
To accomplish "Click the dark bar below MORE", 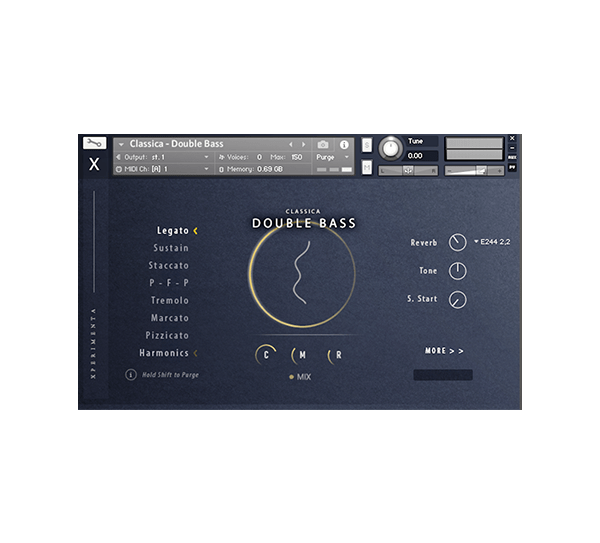I will pos(443,375).
